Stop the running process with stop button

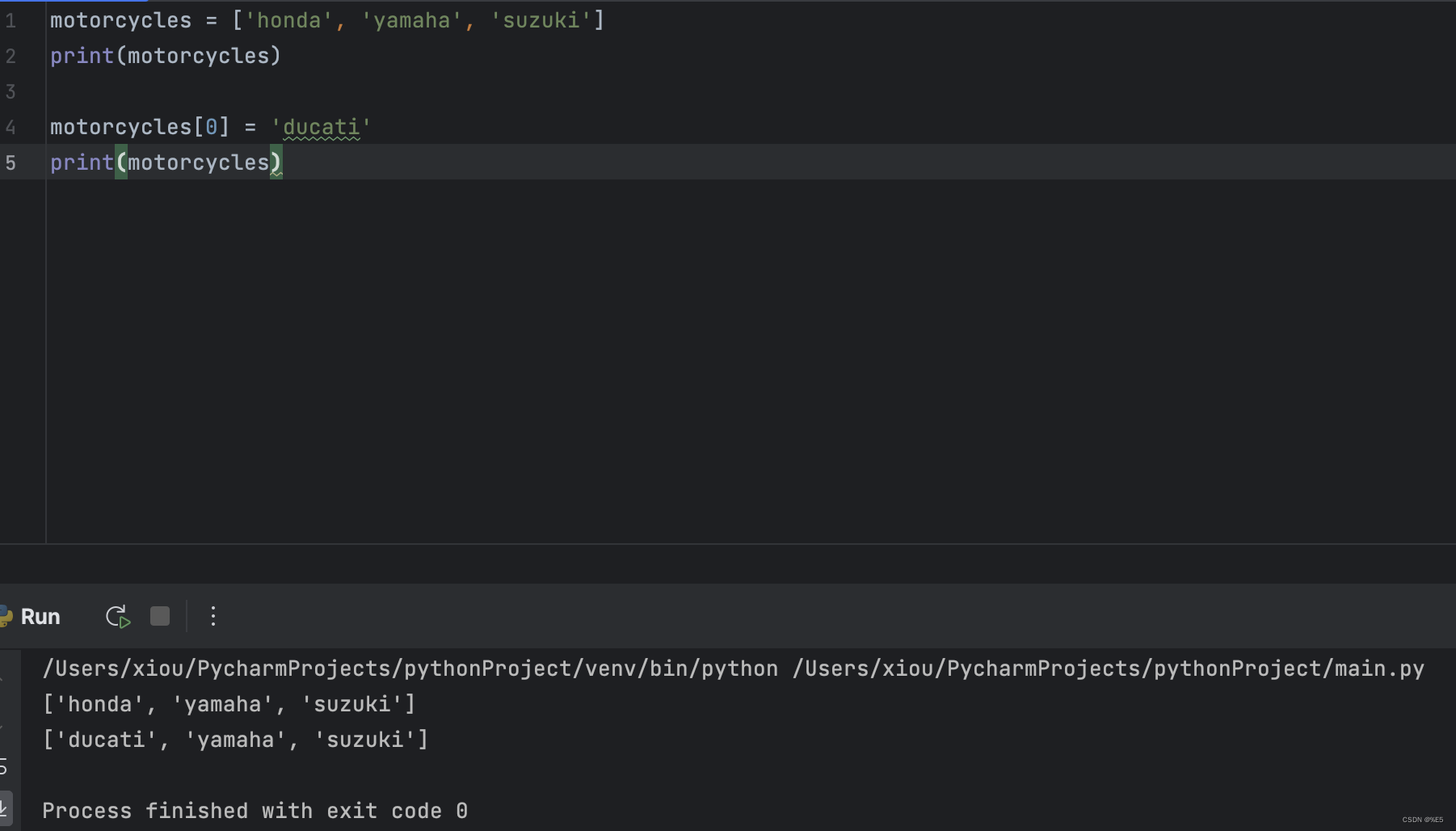click(160, 616)
